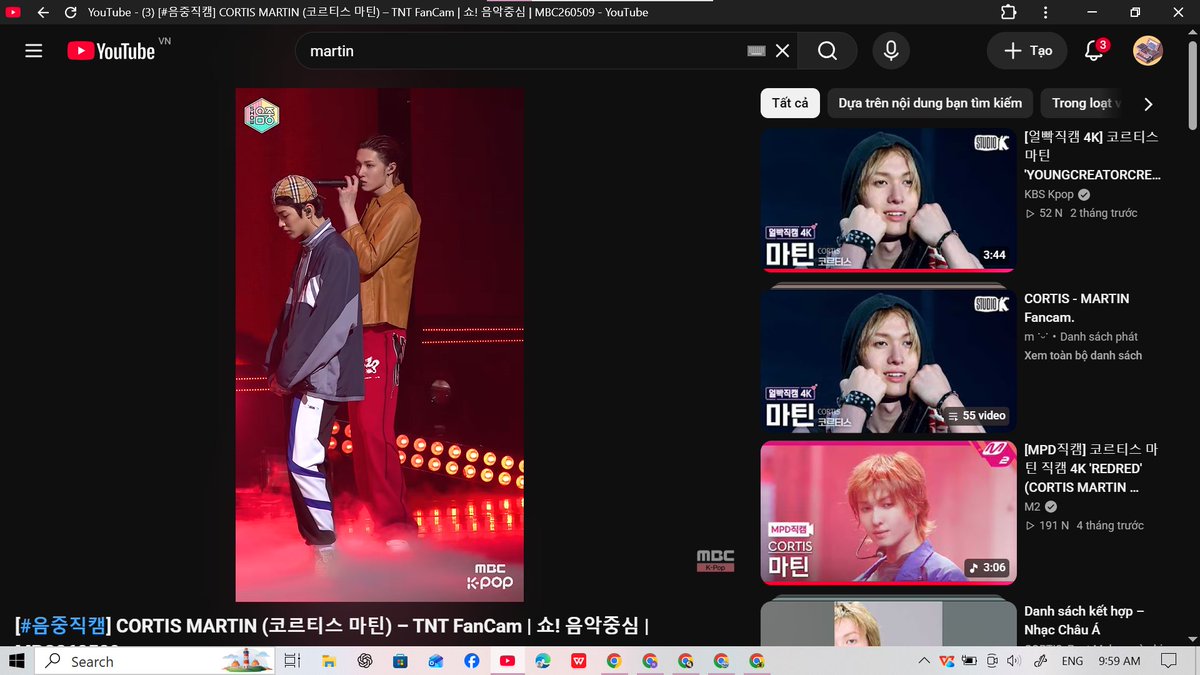
Task: Open the Windows Start button
Action: point(17,661)
